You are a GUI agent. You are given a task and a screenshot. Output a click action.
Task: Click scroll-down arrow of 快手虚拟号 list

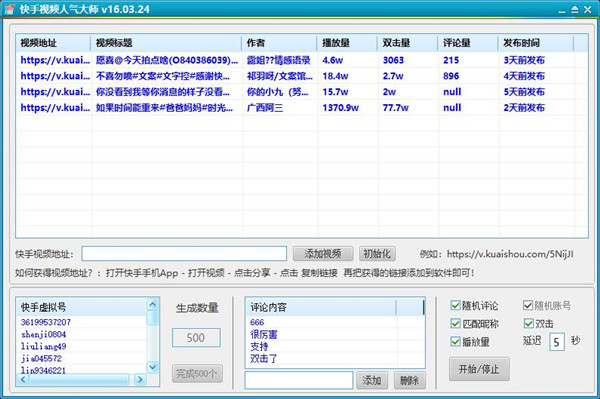coord(153,367)
